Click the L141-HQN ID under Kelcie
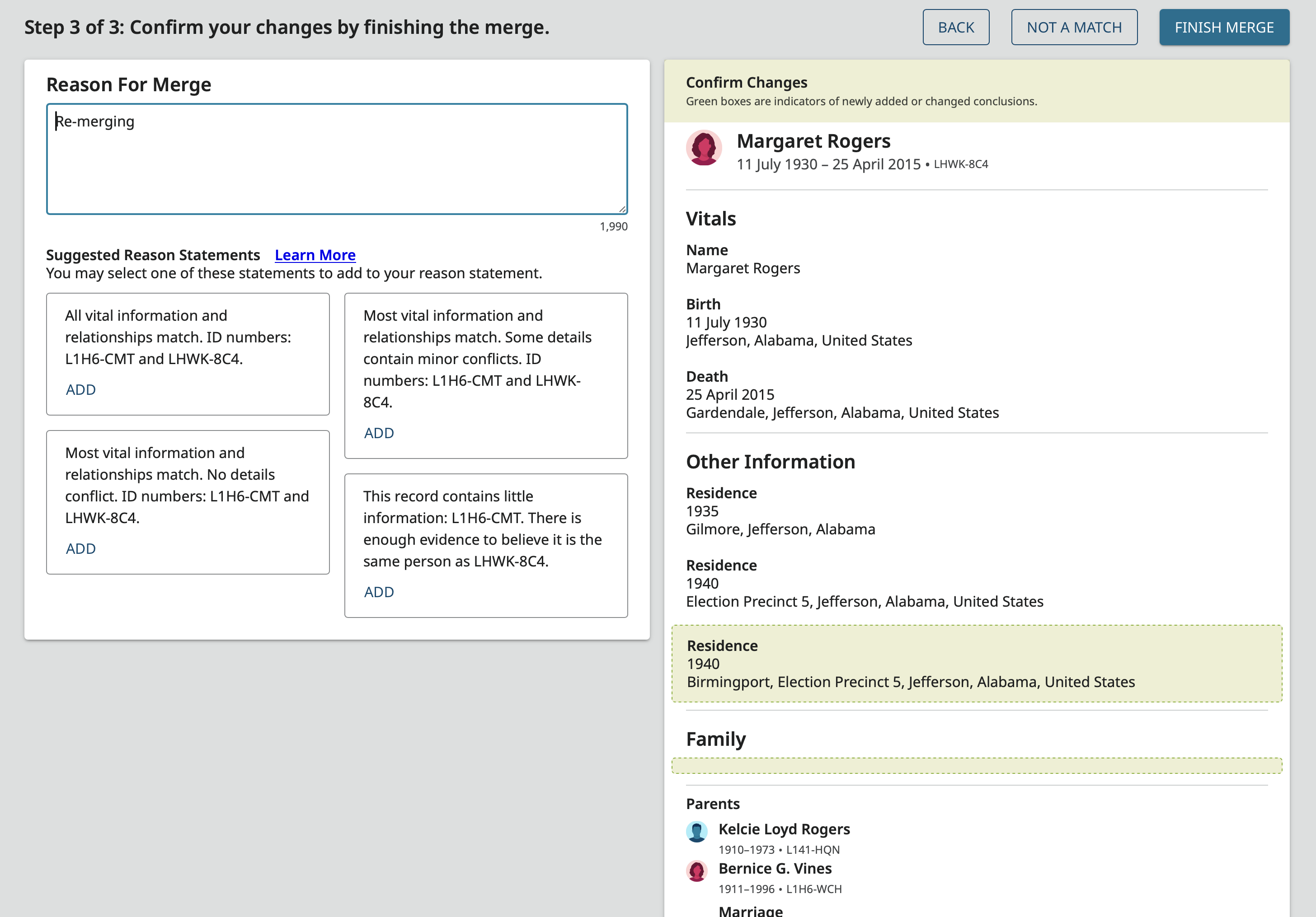The image size is (1316, 917). 812,850
